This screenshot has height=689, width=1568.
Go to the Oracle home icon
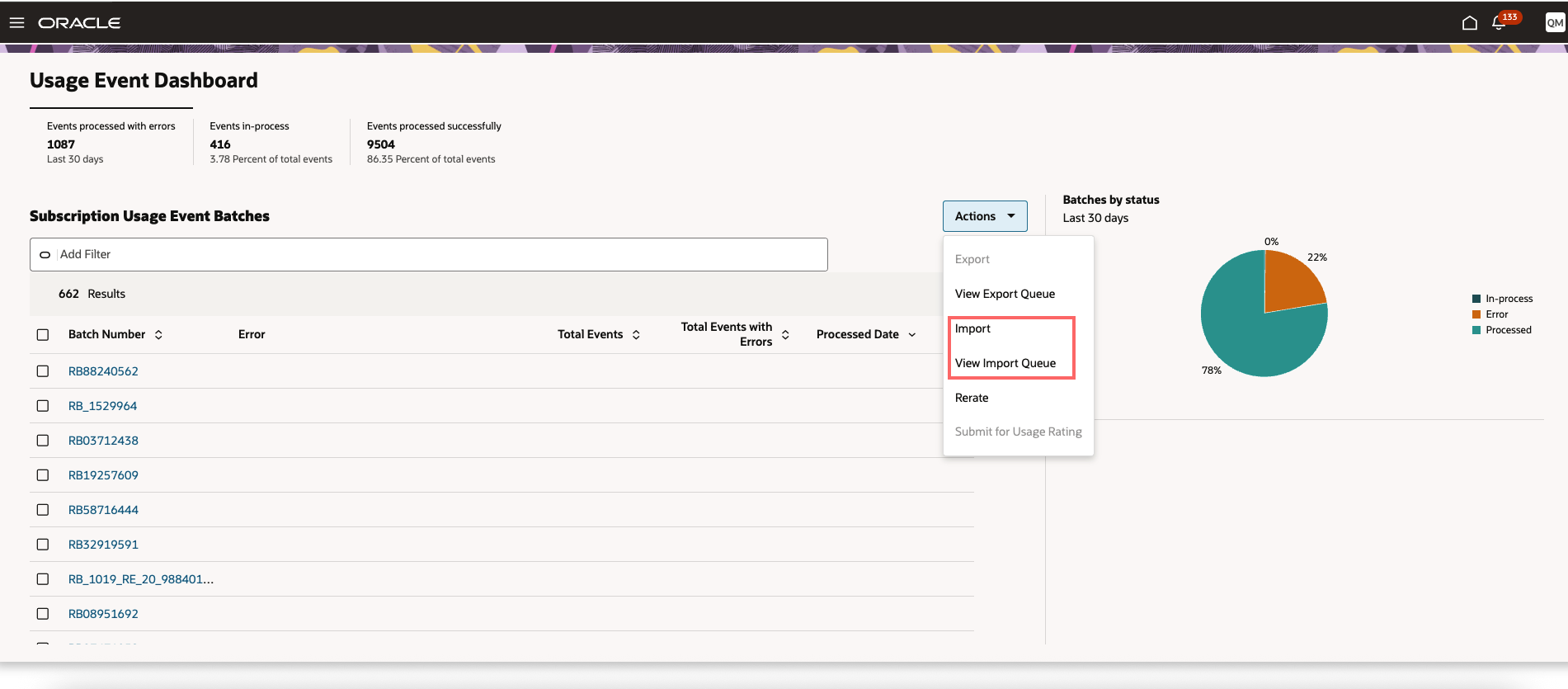click(1469, 23)
